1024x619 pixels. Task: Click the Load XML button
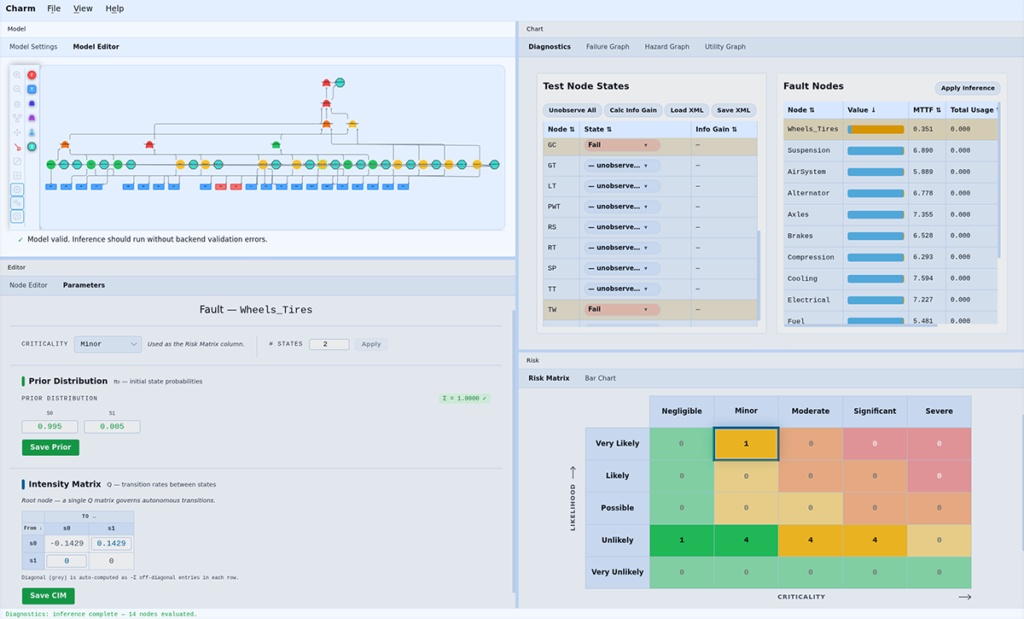[x=686, y=110]
